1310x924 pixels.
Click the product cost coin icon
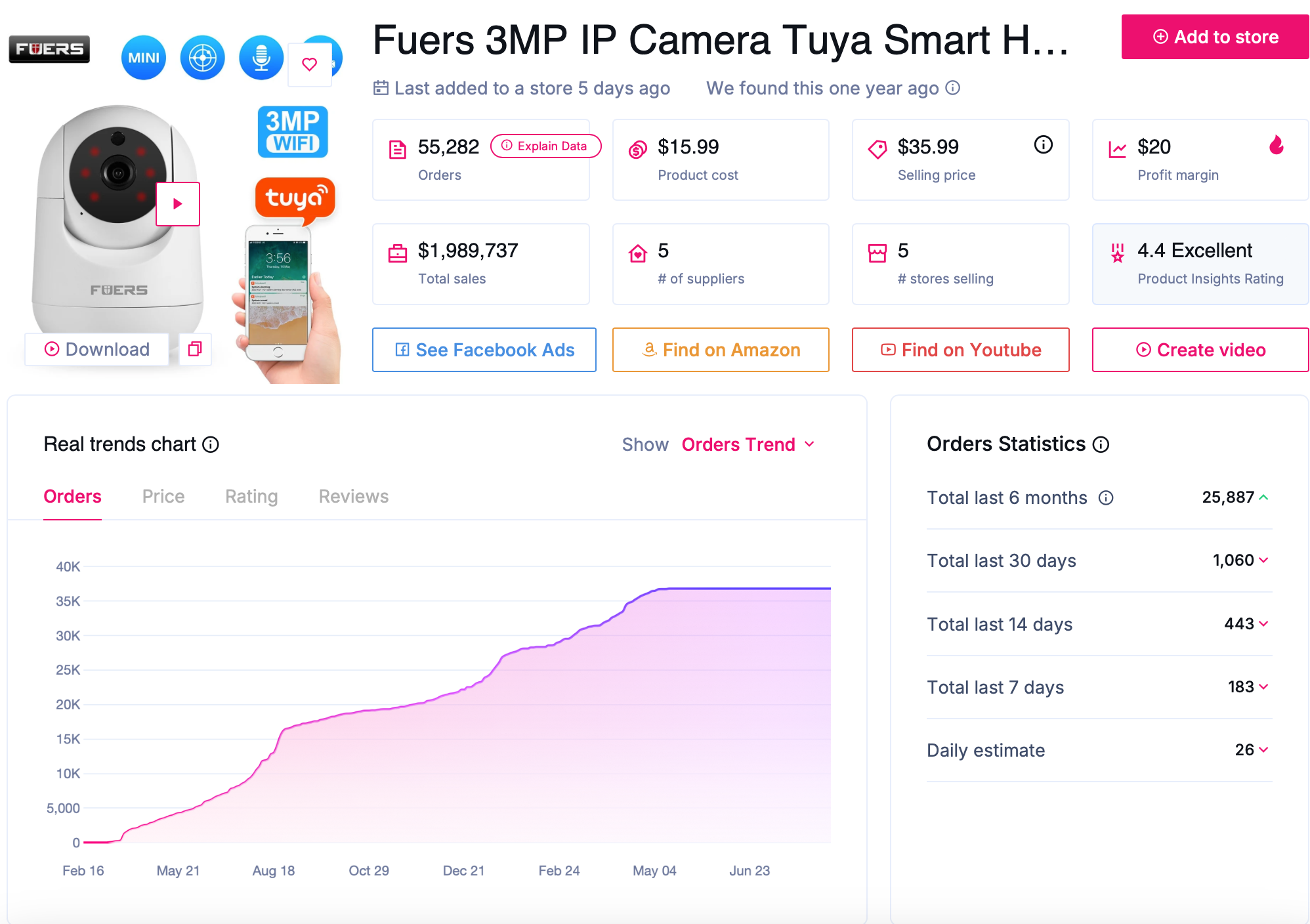click(637, 150)
